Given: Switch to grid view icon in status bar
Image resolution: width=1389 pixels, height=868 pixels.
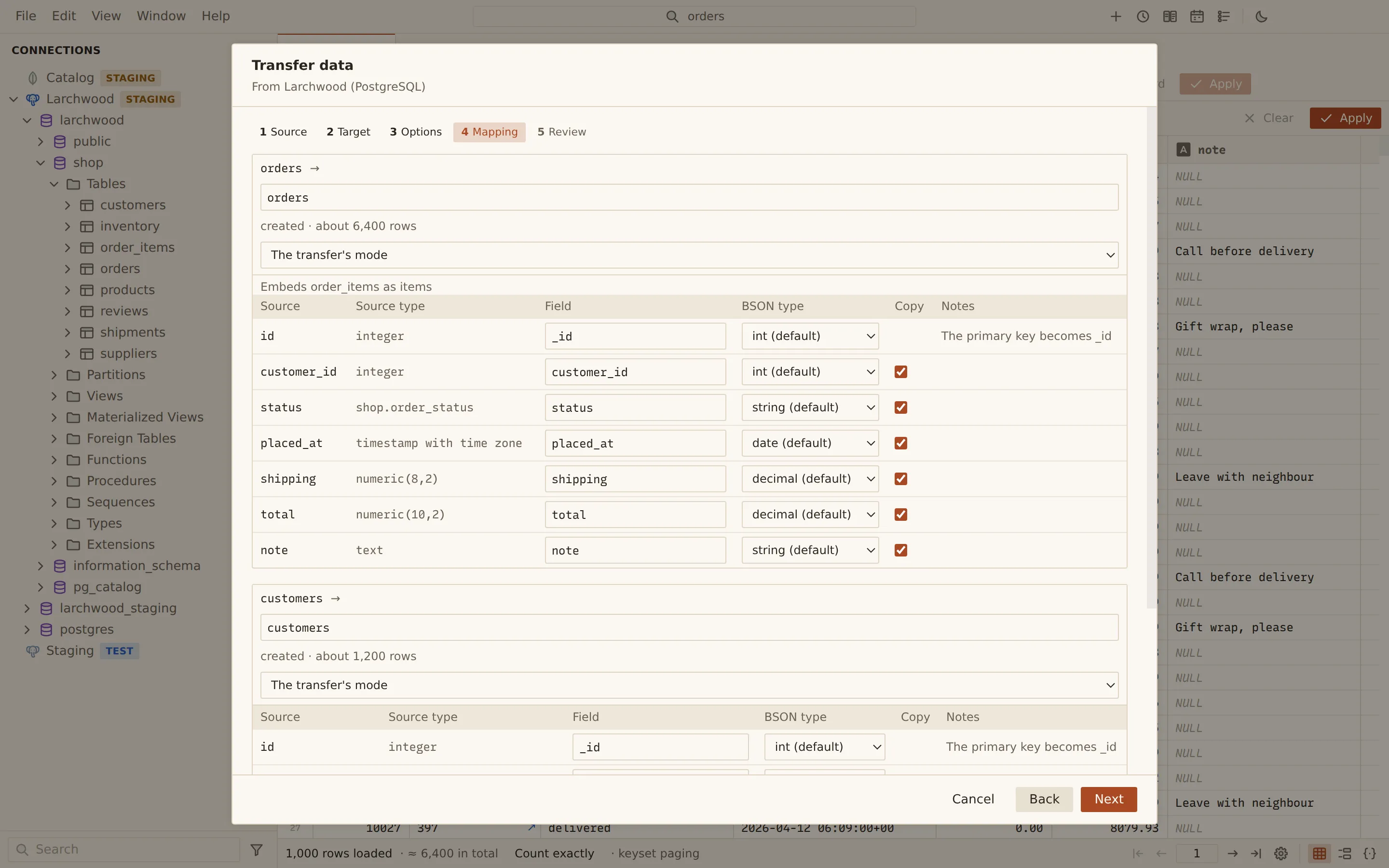Looking at the screenshot, I should pyautogui.click(x=1320, y=854).
